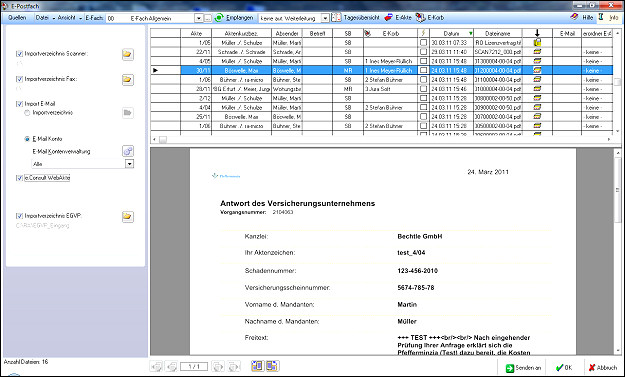Open the Alle account dropdown

pos(129,164)
